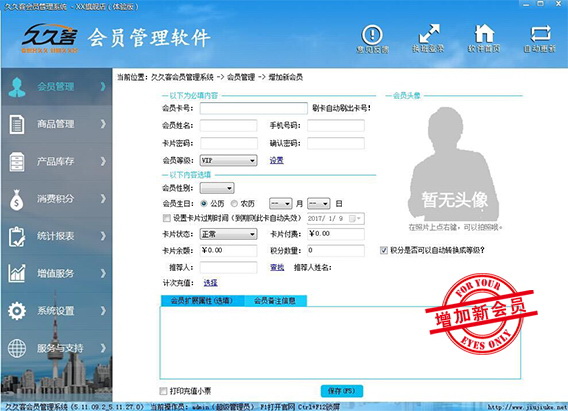Expand the 统计报表 chevron arrow
The height and width of the screenshot is (411, 568).
tap(103, 236)
